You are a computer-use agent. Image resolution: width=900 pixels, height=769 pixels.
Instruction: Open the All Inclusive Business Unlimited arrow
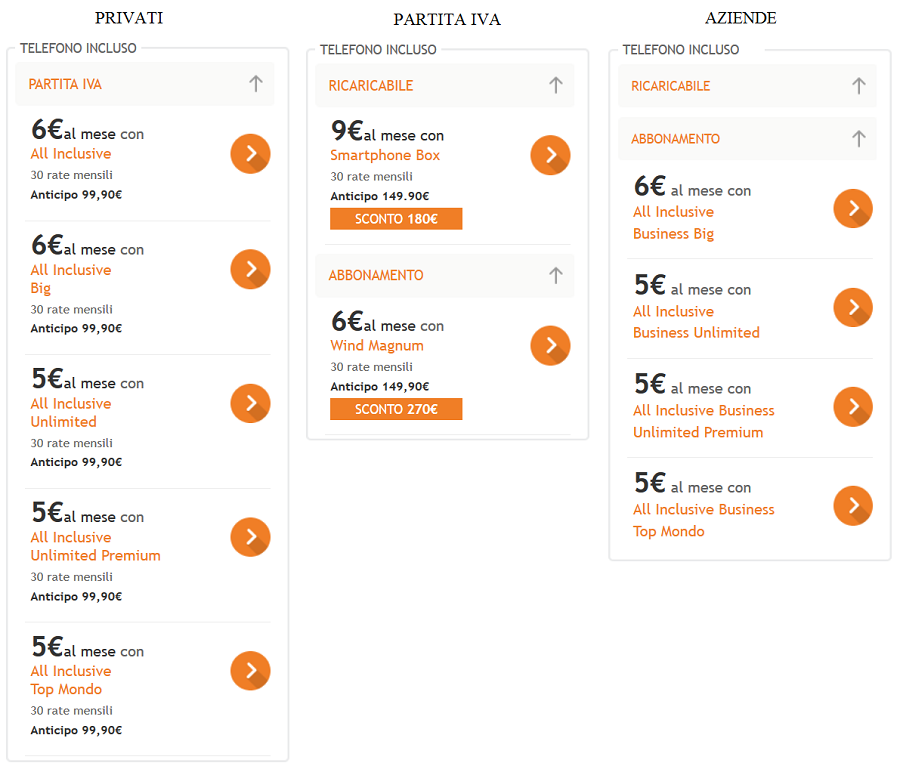pyautogui.click(x=853, y=308)
